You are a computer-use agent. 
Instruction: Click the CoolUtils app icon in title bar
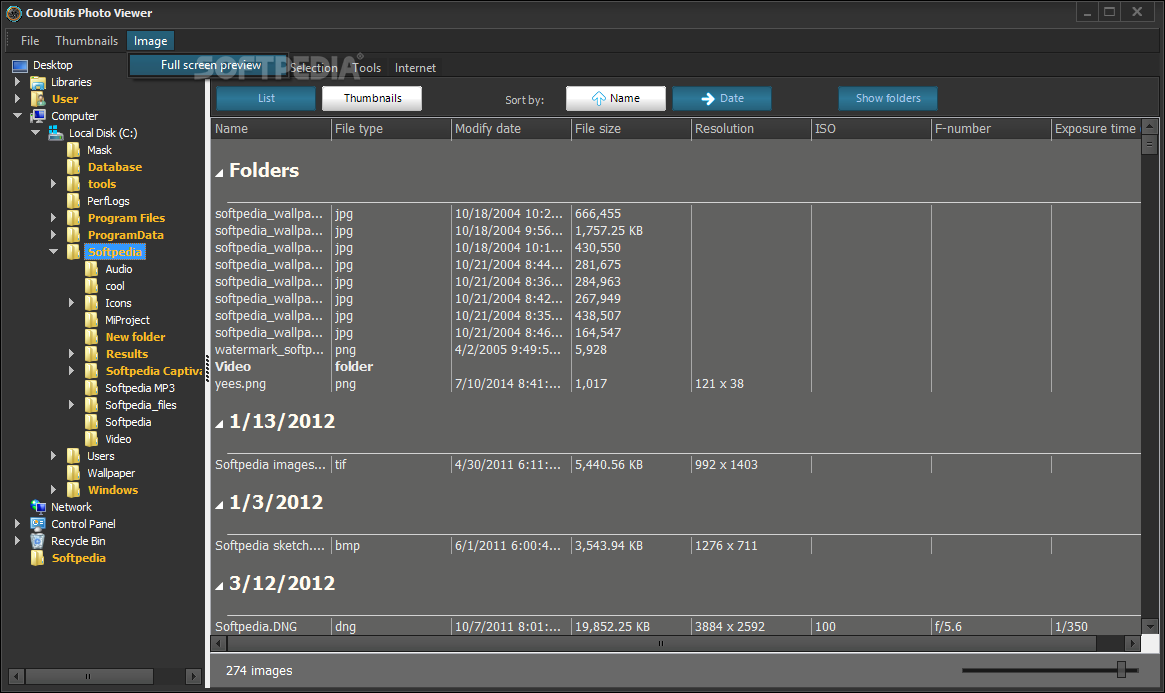click(13, 13)
